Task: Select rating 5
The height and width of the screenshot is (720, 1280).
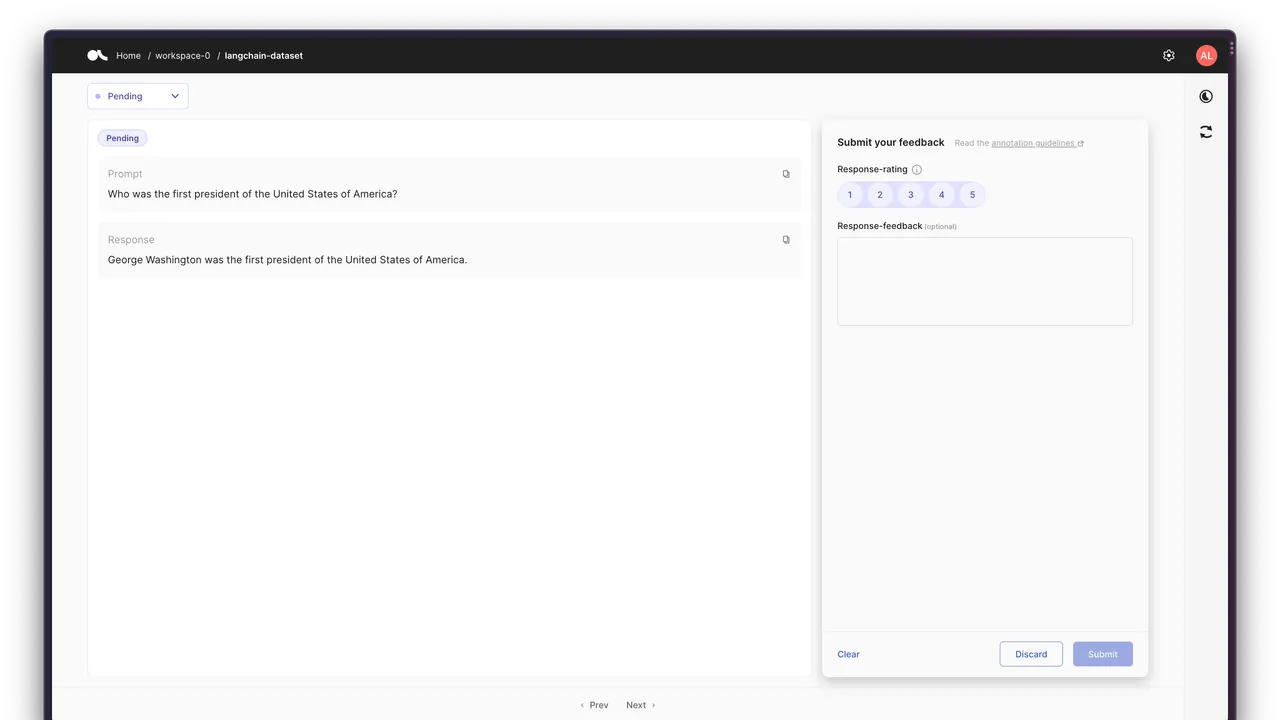Action: click(972, 195)
